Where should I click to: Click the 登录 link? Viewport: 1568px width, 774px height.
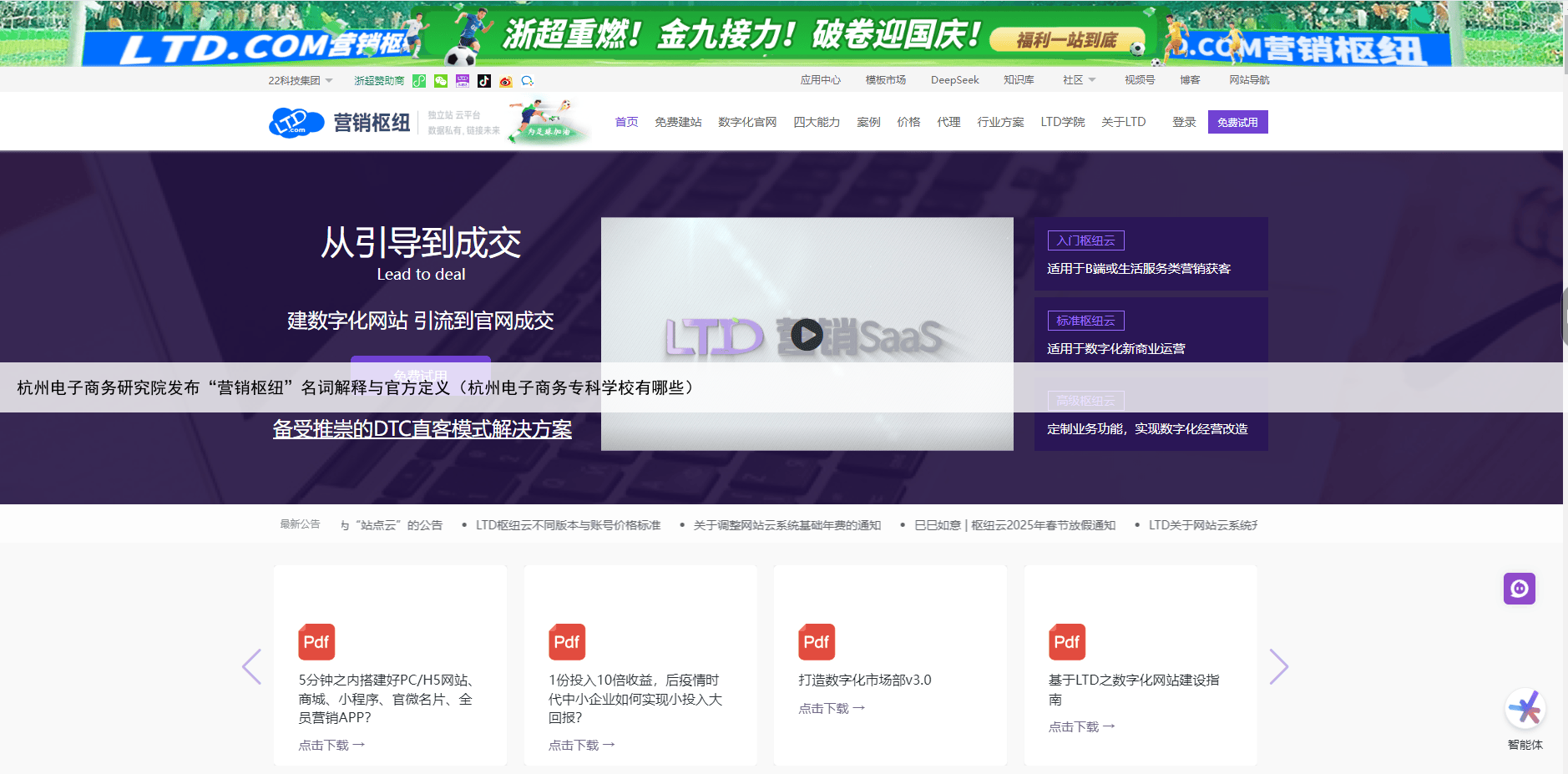(1183, 122)
